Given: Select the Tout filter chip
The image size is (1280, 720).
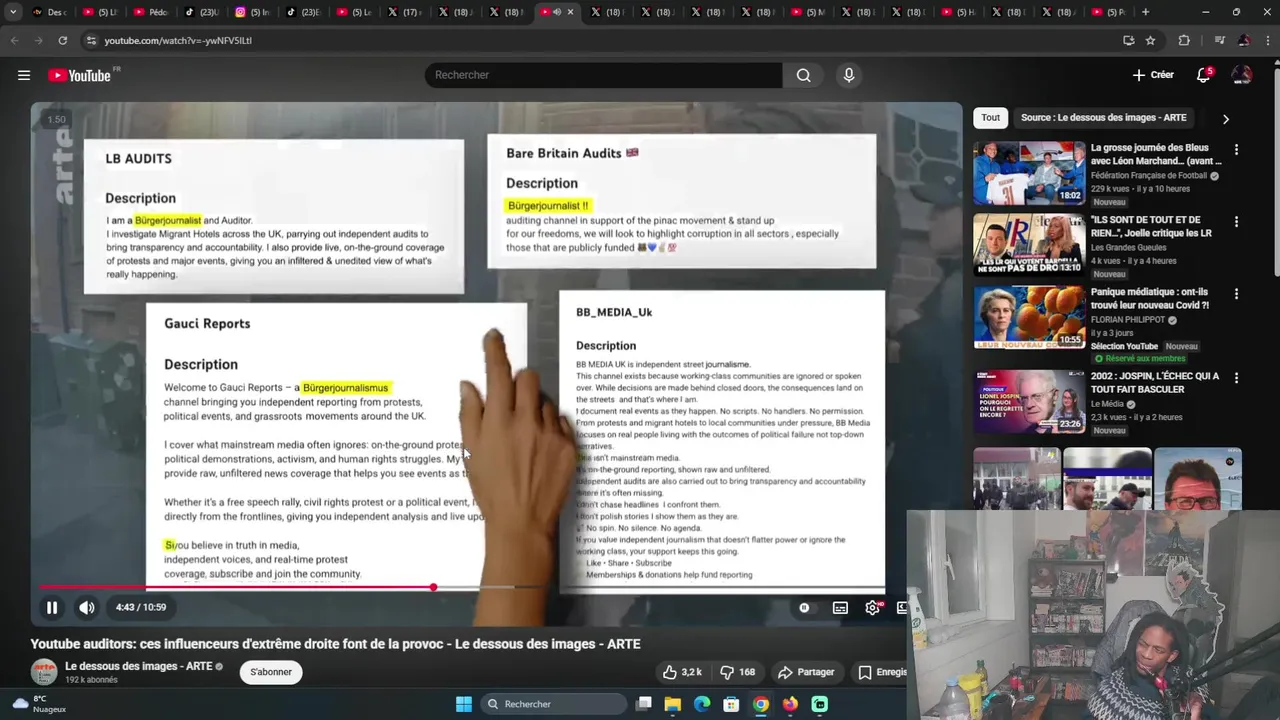Looking at the screenshot, I should coord(990,118).
